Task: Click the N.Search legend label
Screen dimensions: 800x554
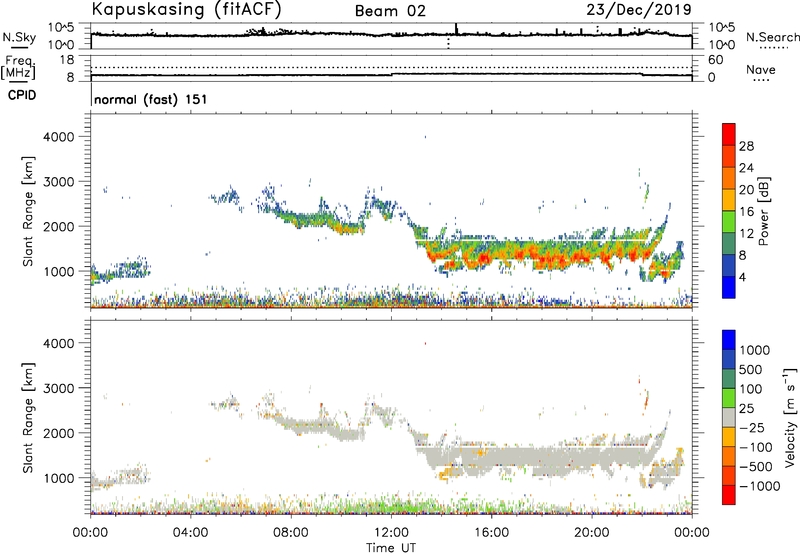Action: coord(772,37)
